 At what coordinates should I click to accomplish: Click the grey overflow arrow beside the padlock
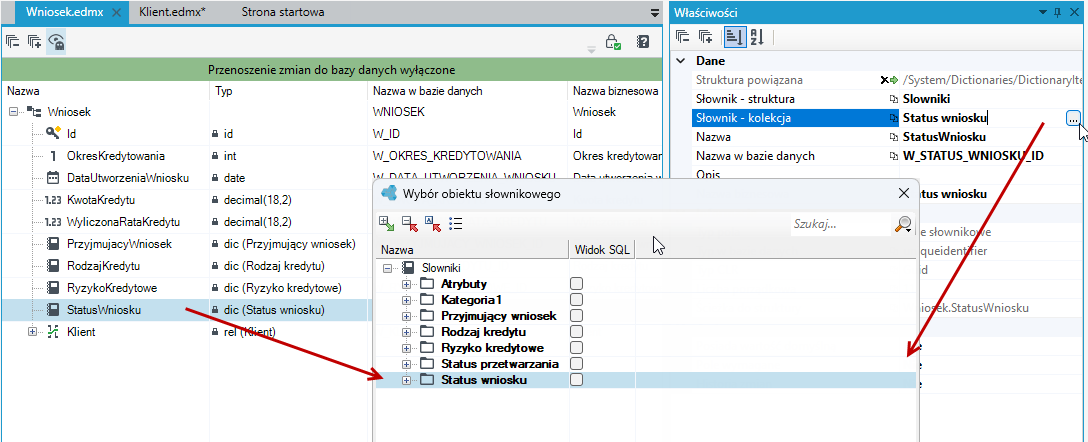click(592, 49)
